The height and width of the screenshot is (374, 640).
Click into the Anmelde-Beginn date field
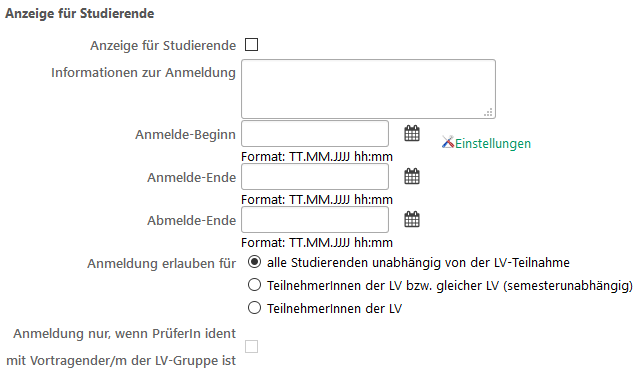tap(315, 134)
